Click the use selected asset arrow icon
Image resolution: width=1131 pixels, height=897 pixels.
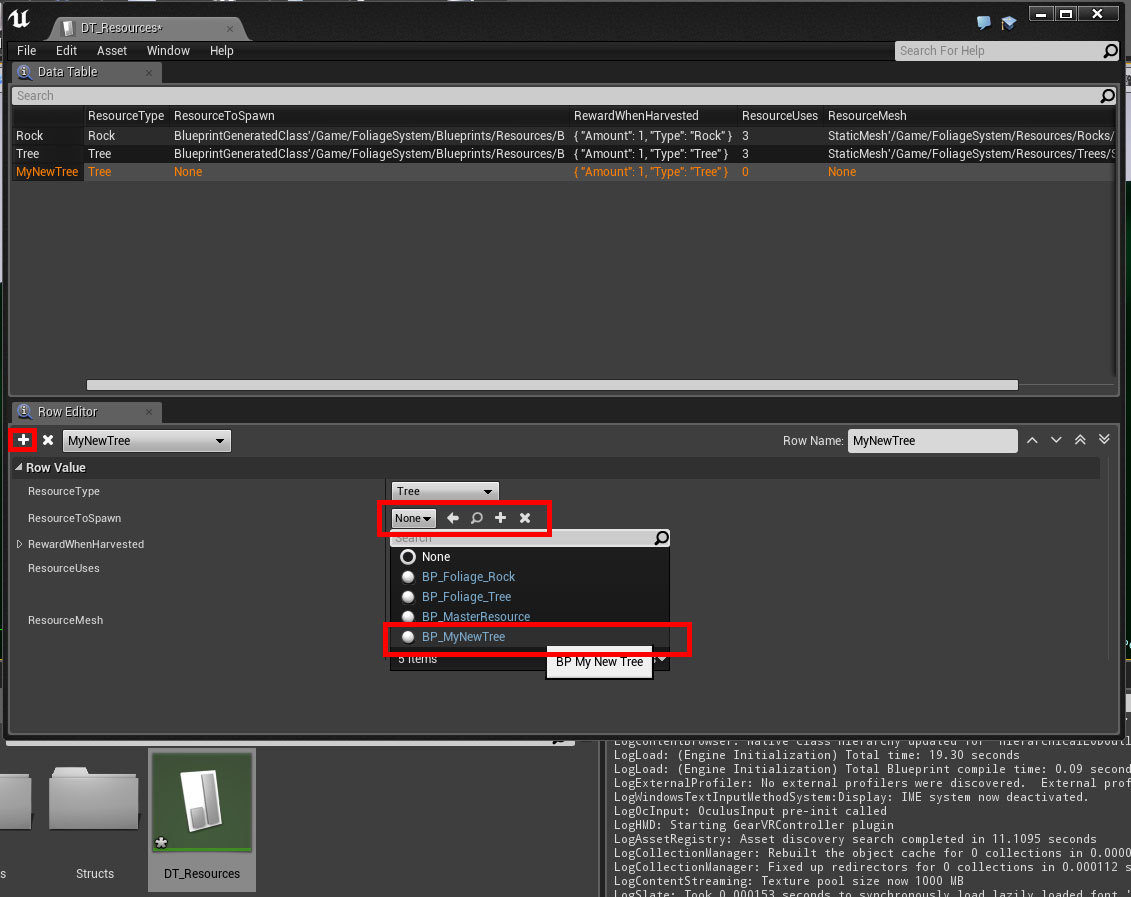tap(453, 518)
